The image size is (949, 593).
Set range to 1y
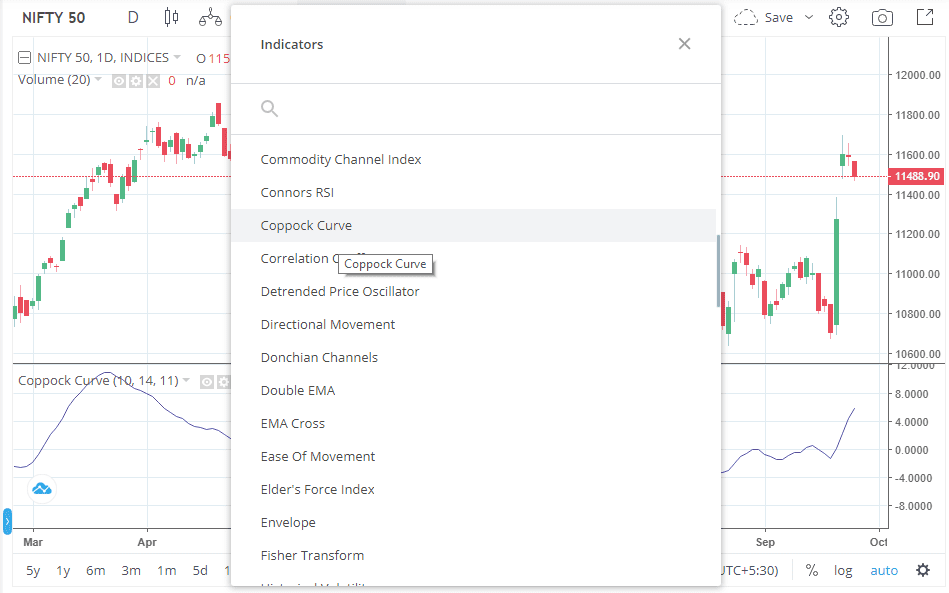click(63, 571)
